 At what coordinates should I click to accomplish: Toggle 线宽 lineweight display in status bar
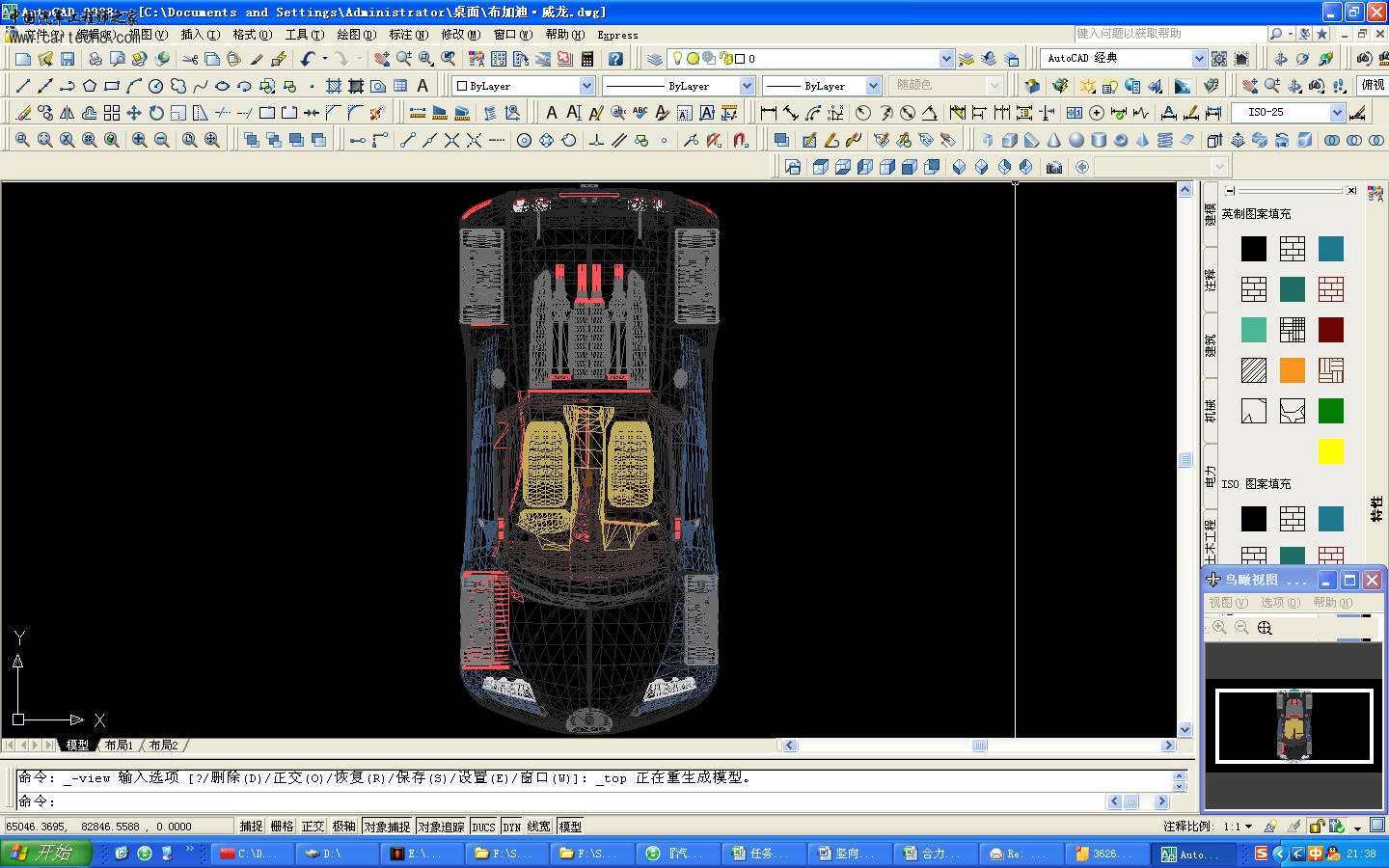539,827
